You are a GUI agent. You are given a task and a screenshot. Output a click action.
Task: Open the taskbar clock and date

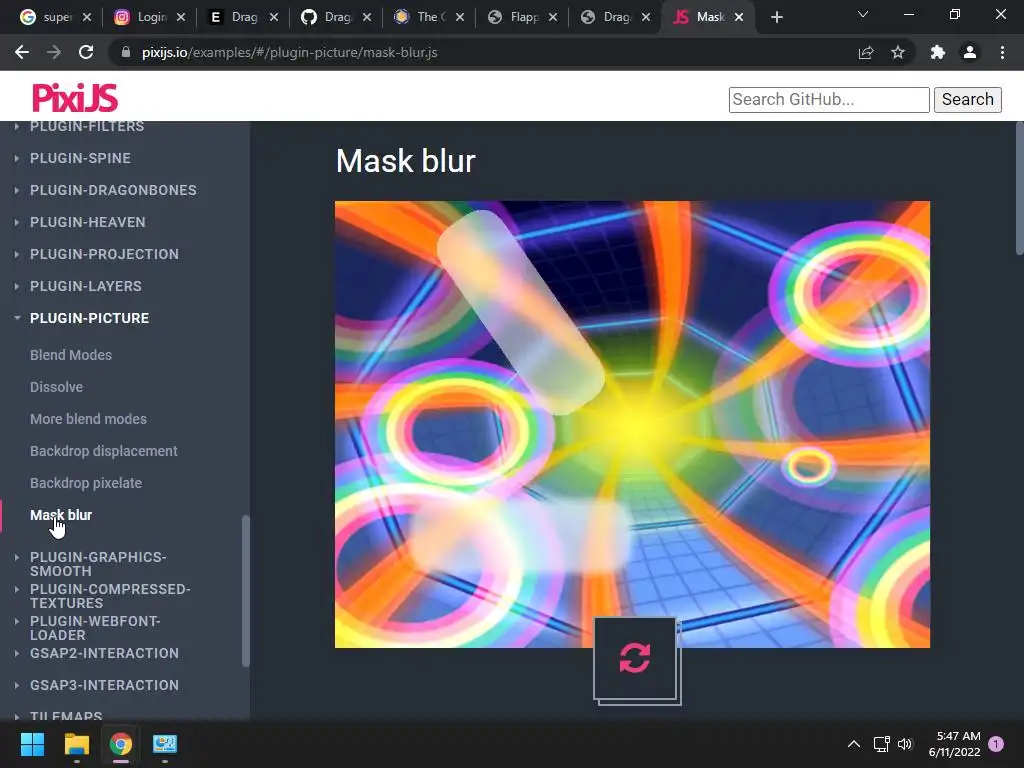(954, 744)
